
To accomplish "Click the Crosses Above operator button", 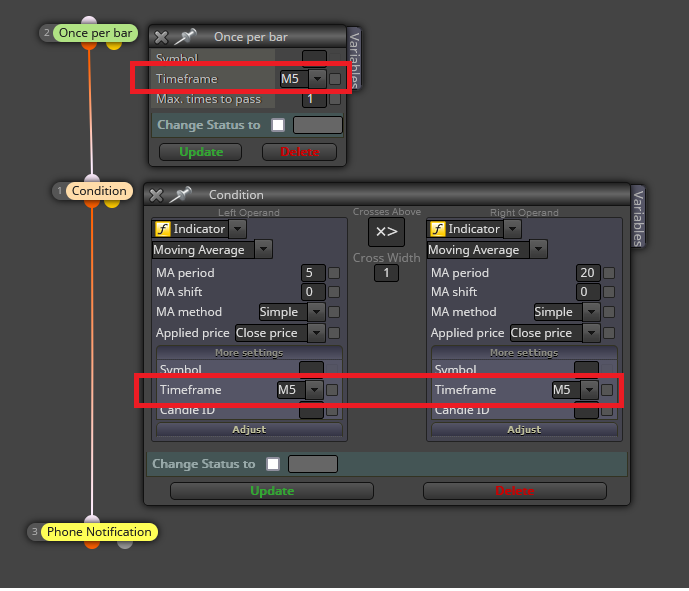I will [x=386, y=232].
